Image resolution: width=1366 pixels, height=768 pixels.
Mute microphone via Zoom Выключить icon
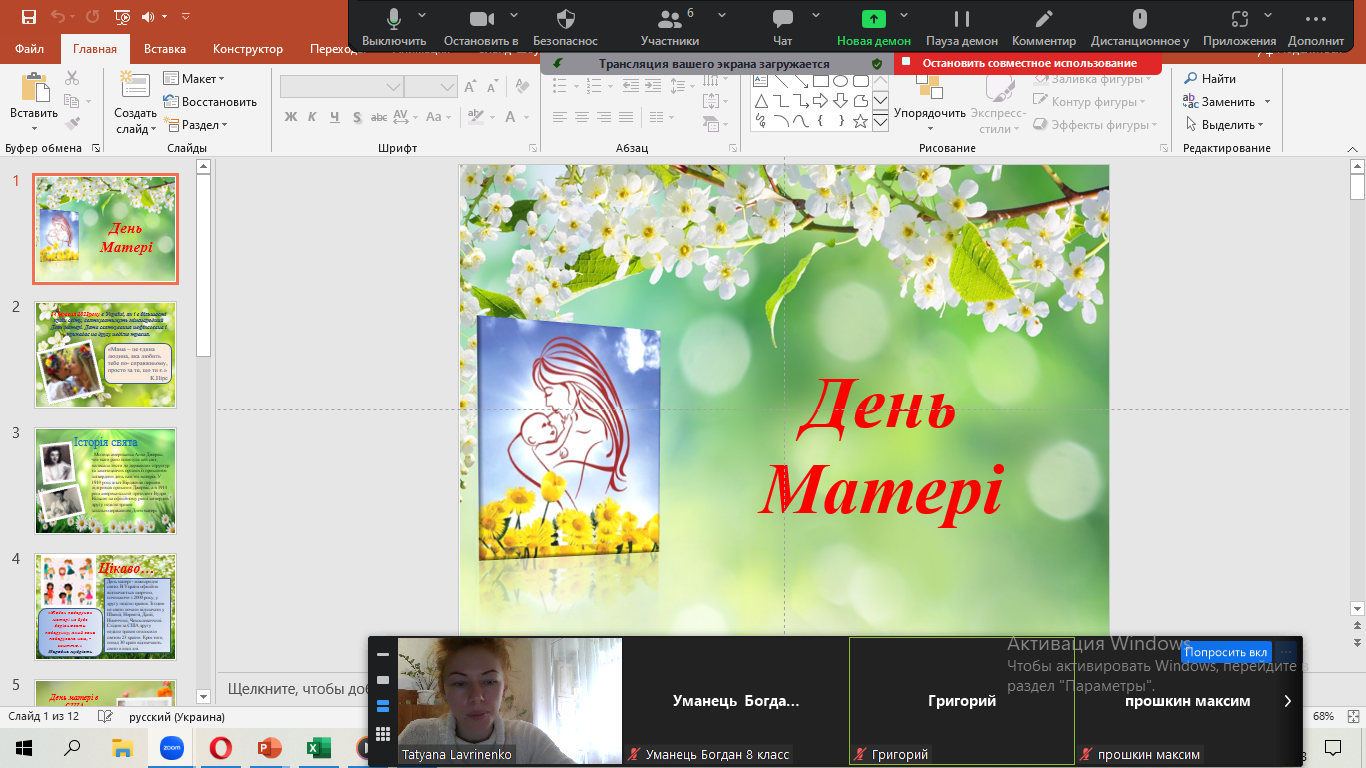coord(394,18)
